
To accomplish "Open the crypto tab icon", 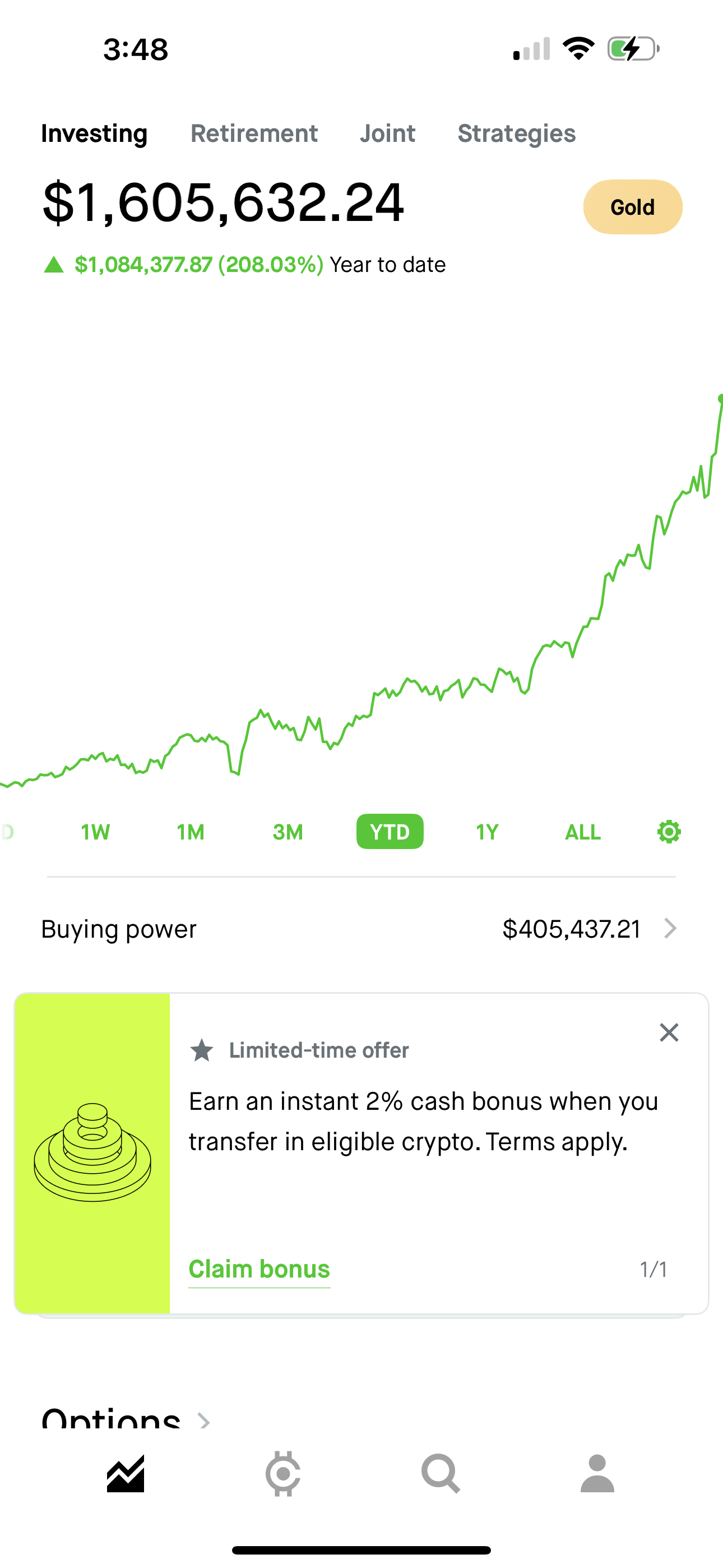I will pyautogui.click(x=283, y=1474).
